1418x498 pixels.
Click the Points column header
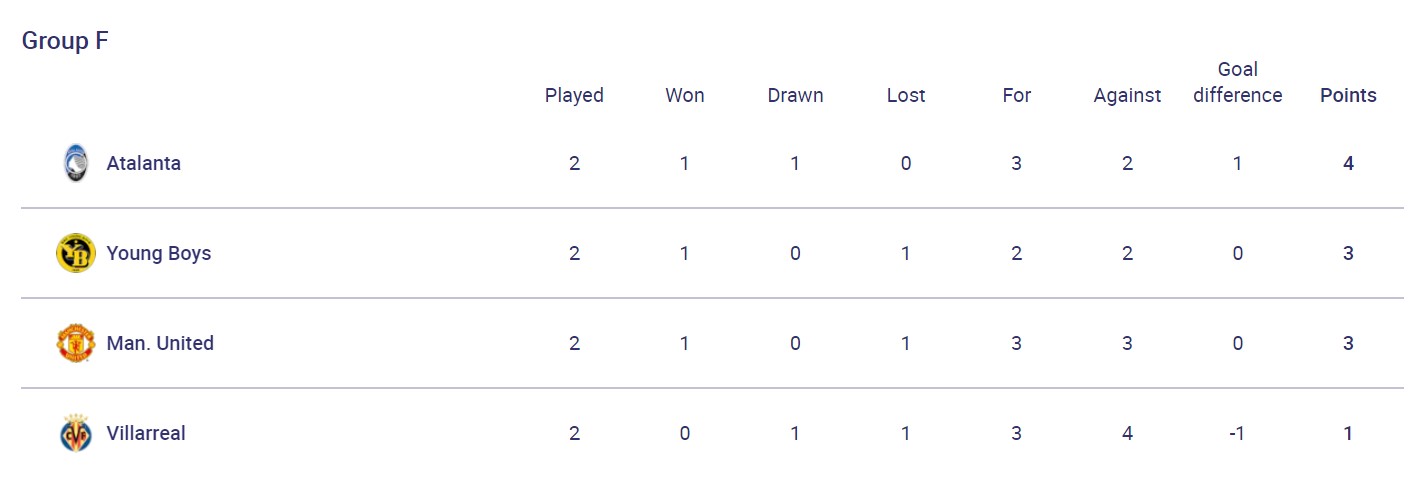[1348, 95]
